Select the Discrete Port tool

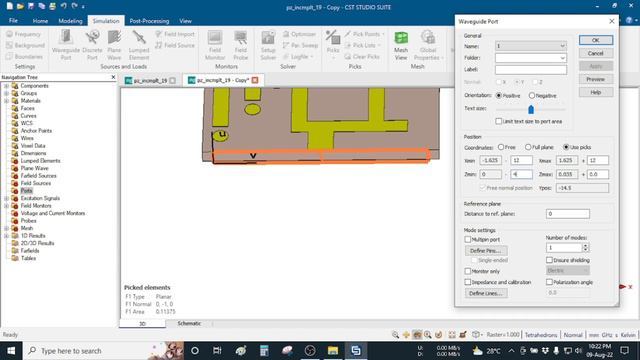point(92,45)
